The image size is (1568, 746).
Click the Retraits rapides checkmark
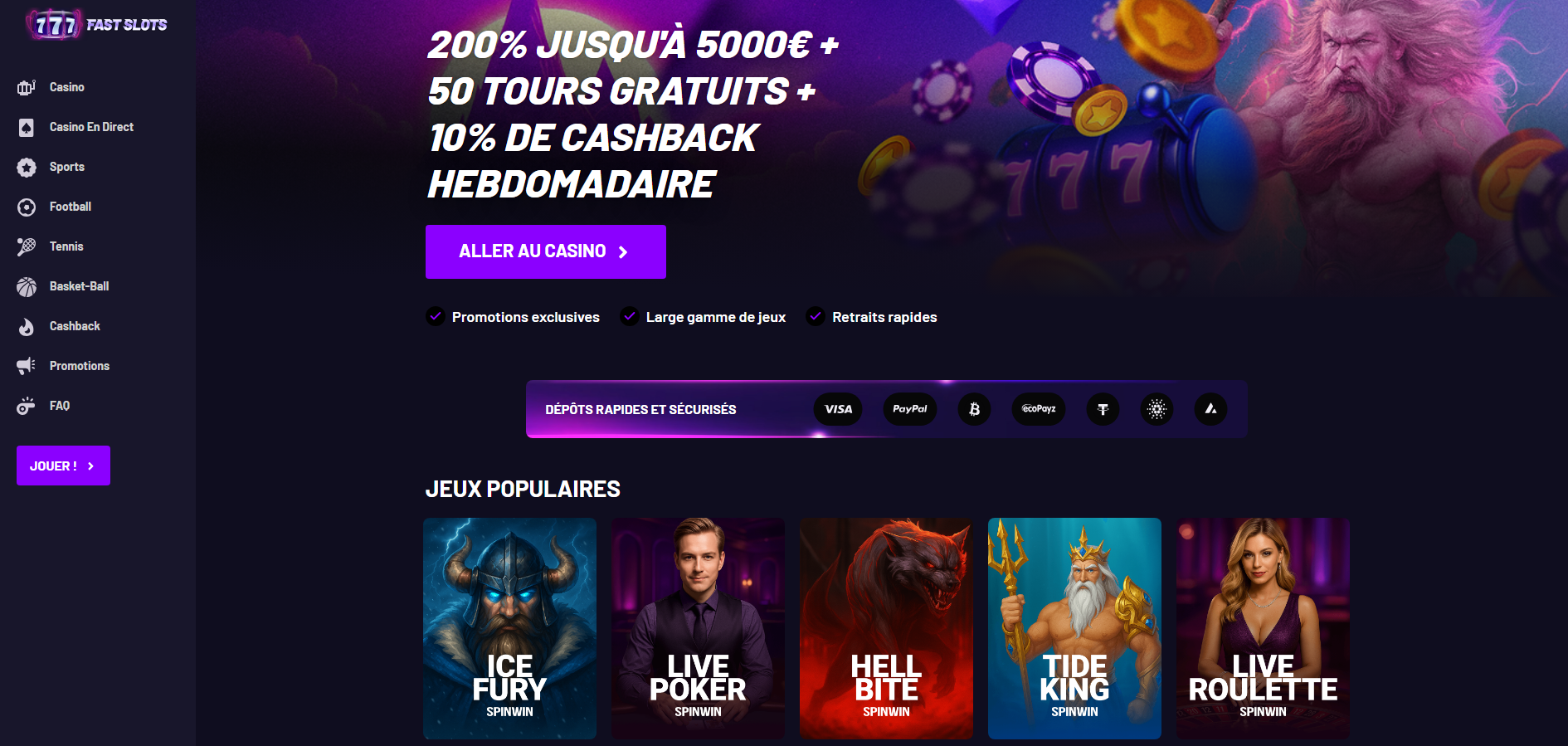coord(816,316)
